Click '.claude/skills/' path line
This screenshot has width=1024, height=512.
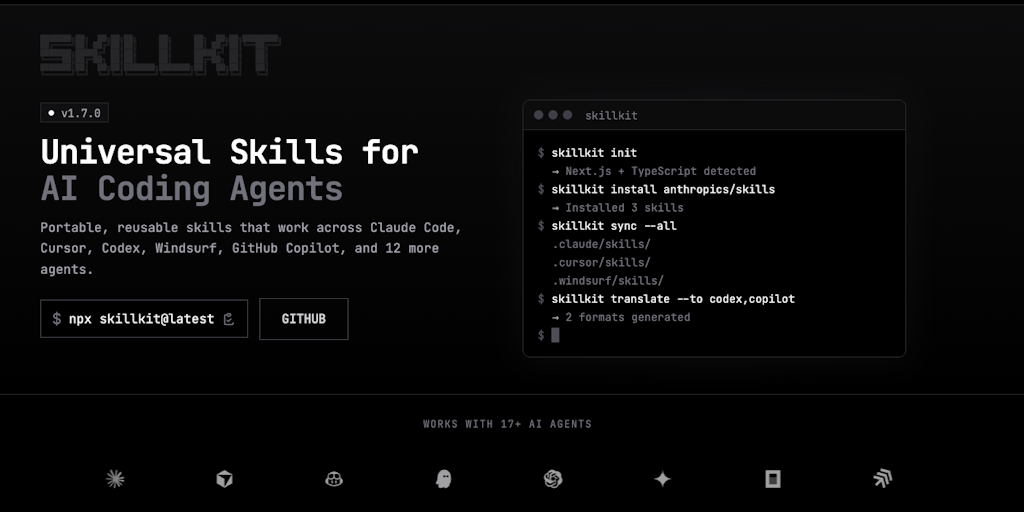(x=601, y=244)
